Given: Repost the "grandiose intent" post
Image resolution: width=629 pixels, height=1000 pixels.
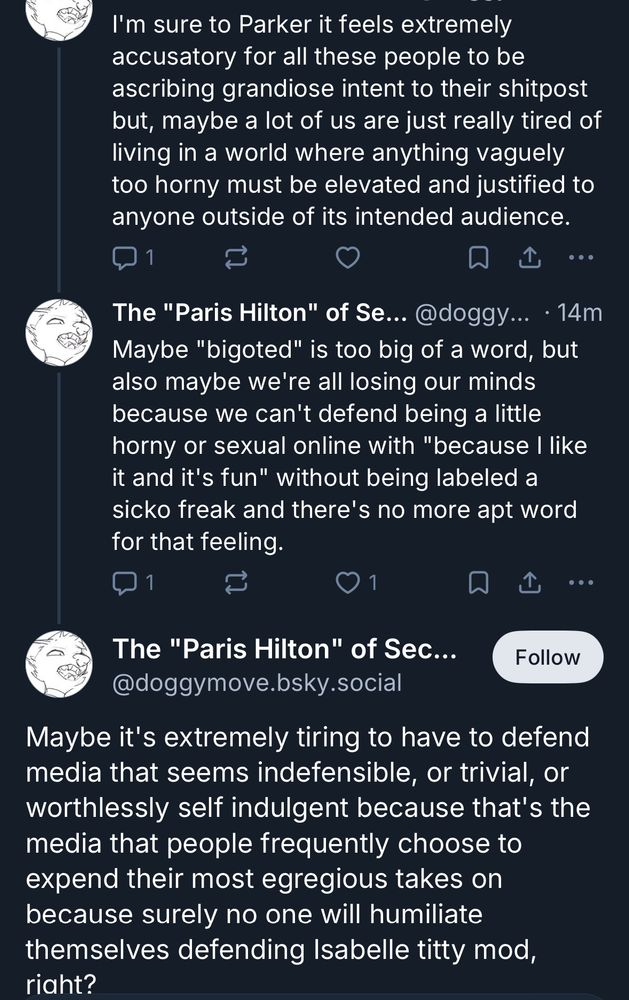Looking at the screenshot, I should pyautogui.click(x=236, y=258).
